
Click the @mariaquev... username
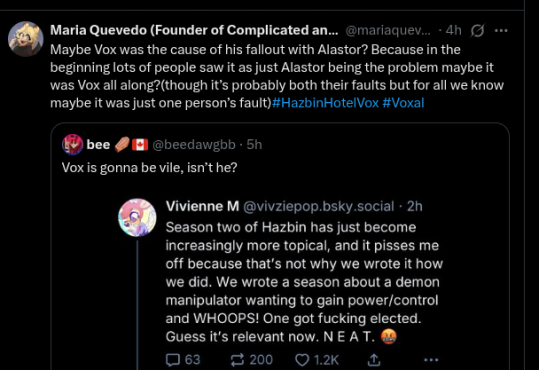pyautogui.click(x=388, y=31)
